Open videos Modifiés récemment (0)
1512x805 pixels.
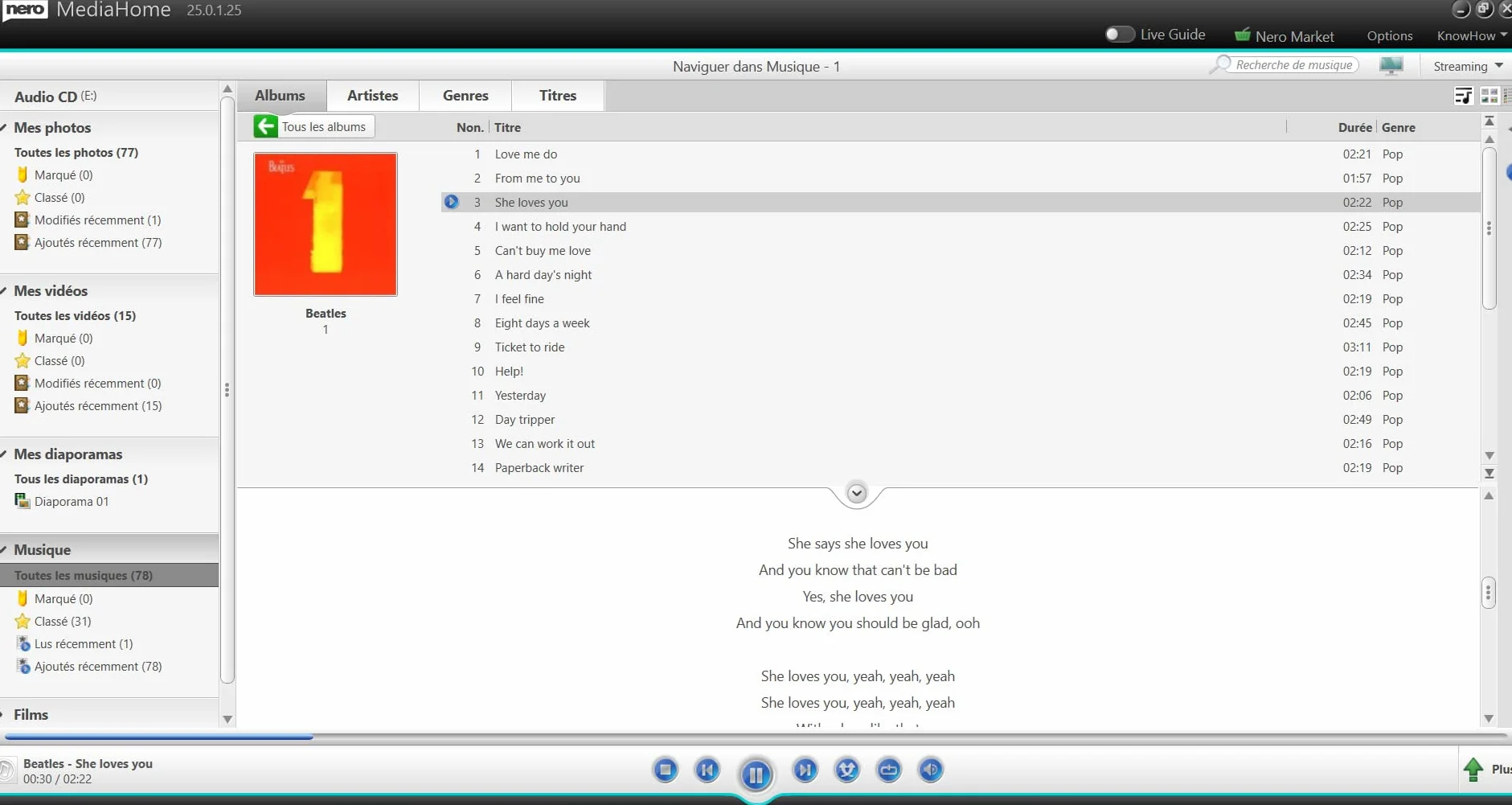pyautogui.click(x=88, y=383)
